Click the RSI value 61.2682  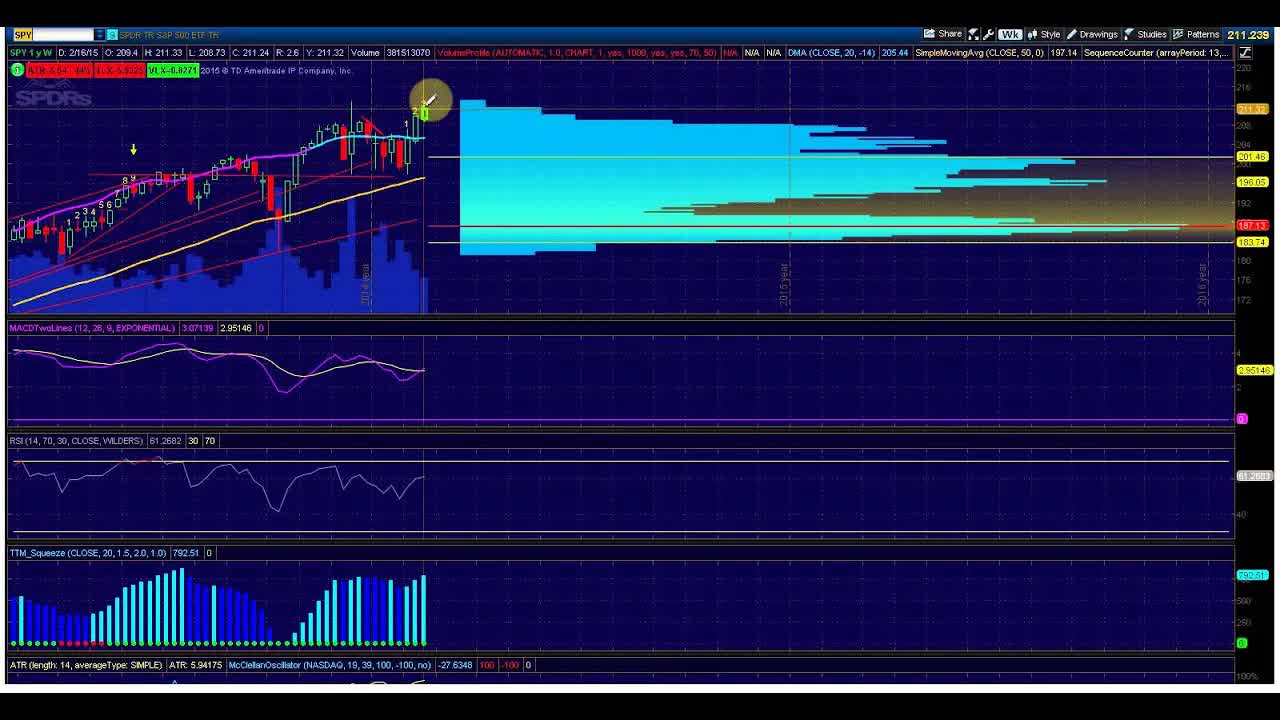click(165, 441)
